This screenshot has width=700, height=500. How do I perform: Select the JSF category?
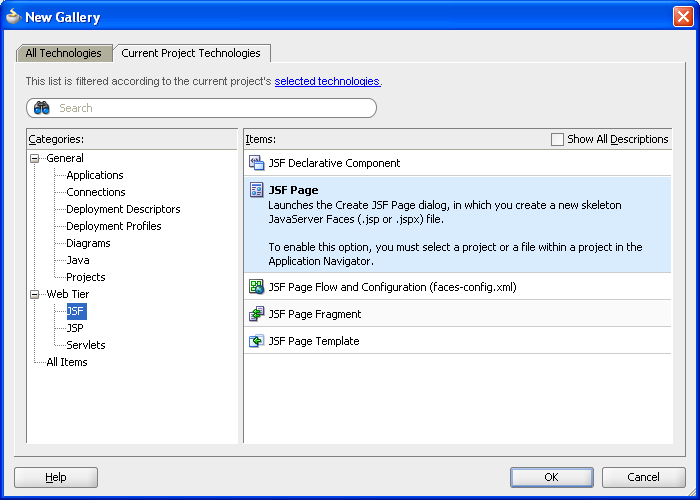tap(76, 311)
